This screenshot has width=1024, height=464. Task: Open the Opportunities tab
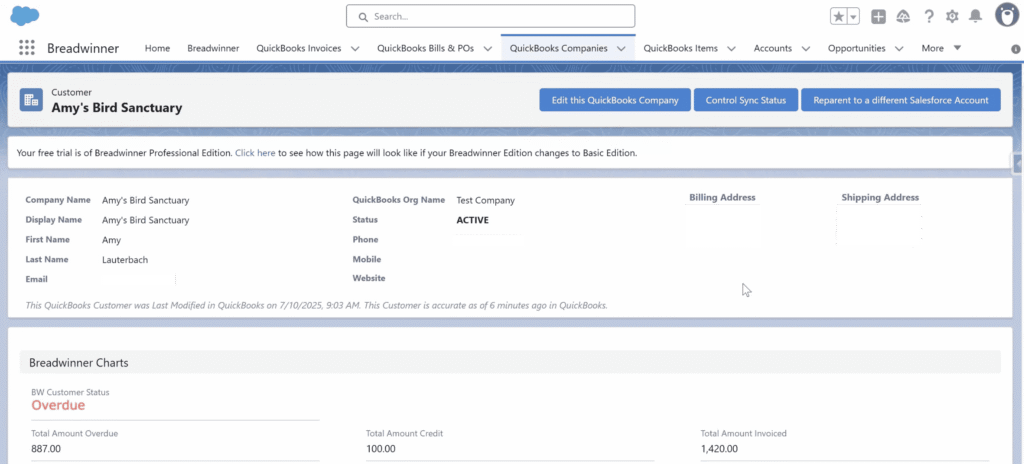pos(856,48)
